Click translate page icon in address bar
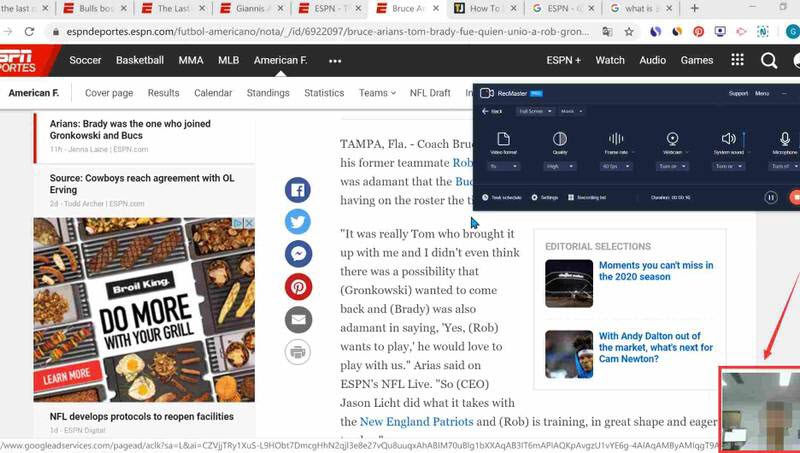 pos(607,32)
